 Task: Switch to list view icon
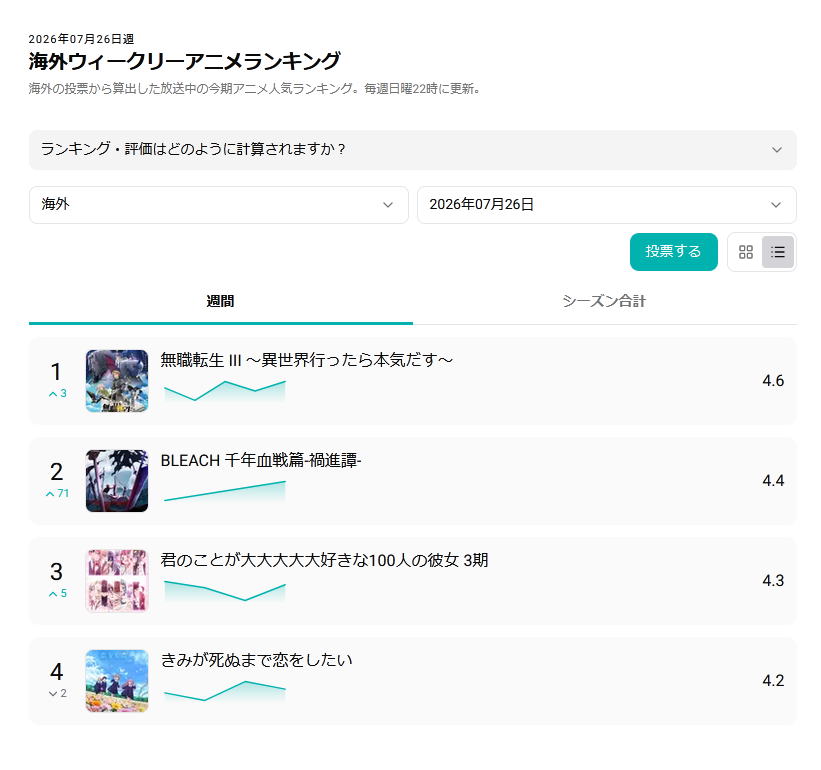pyautogui.click(x=778, y=252)
